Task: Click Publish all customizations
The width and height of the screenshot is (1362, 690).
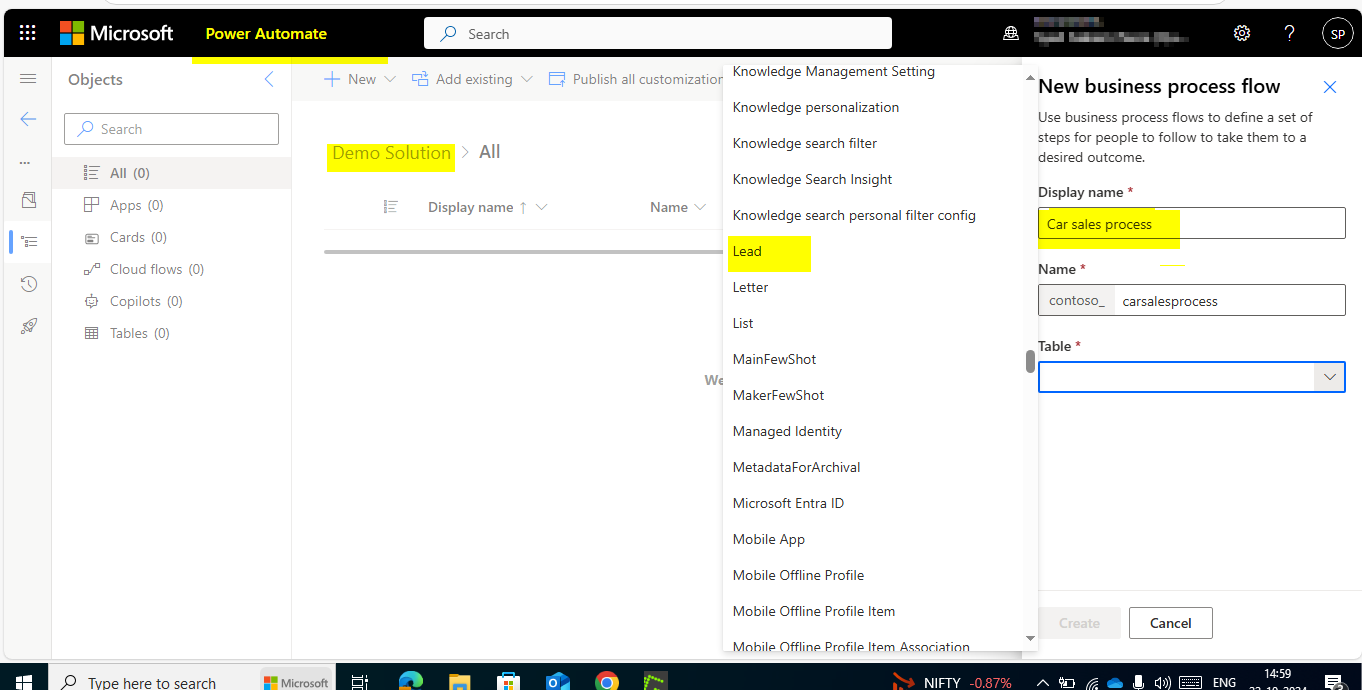Action: (x=635, y=79)
